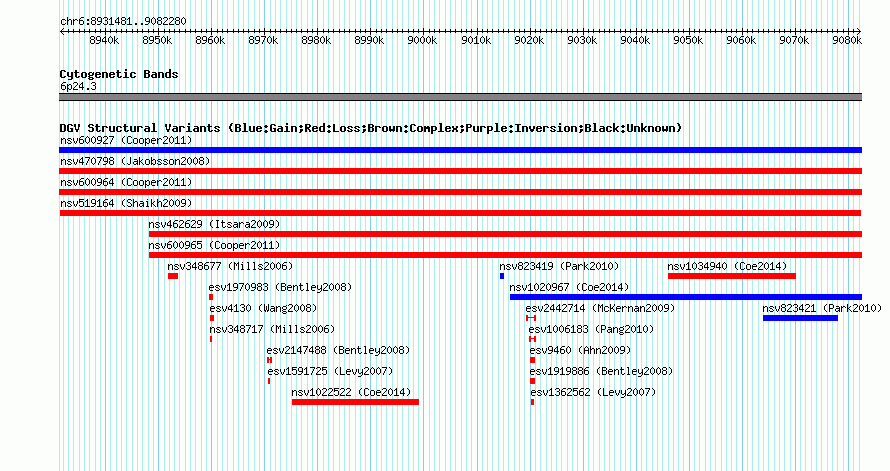Click nsv1022522 (Coe2014) label

click(351, 392)
